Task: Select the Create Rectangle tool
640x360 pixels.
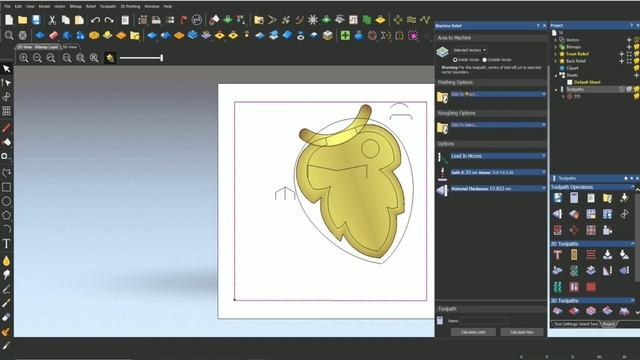Action: click(x=6, y=187)
